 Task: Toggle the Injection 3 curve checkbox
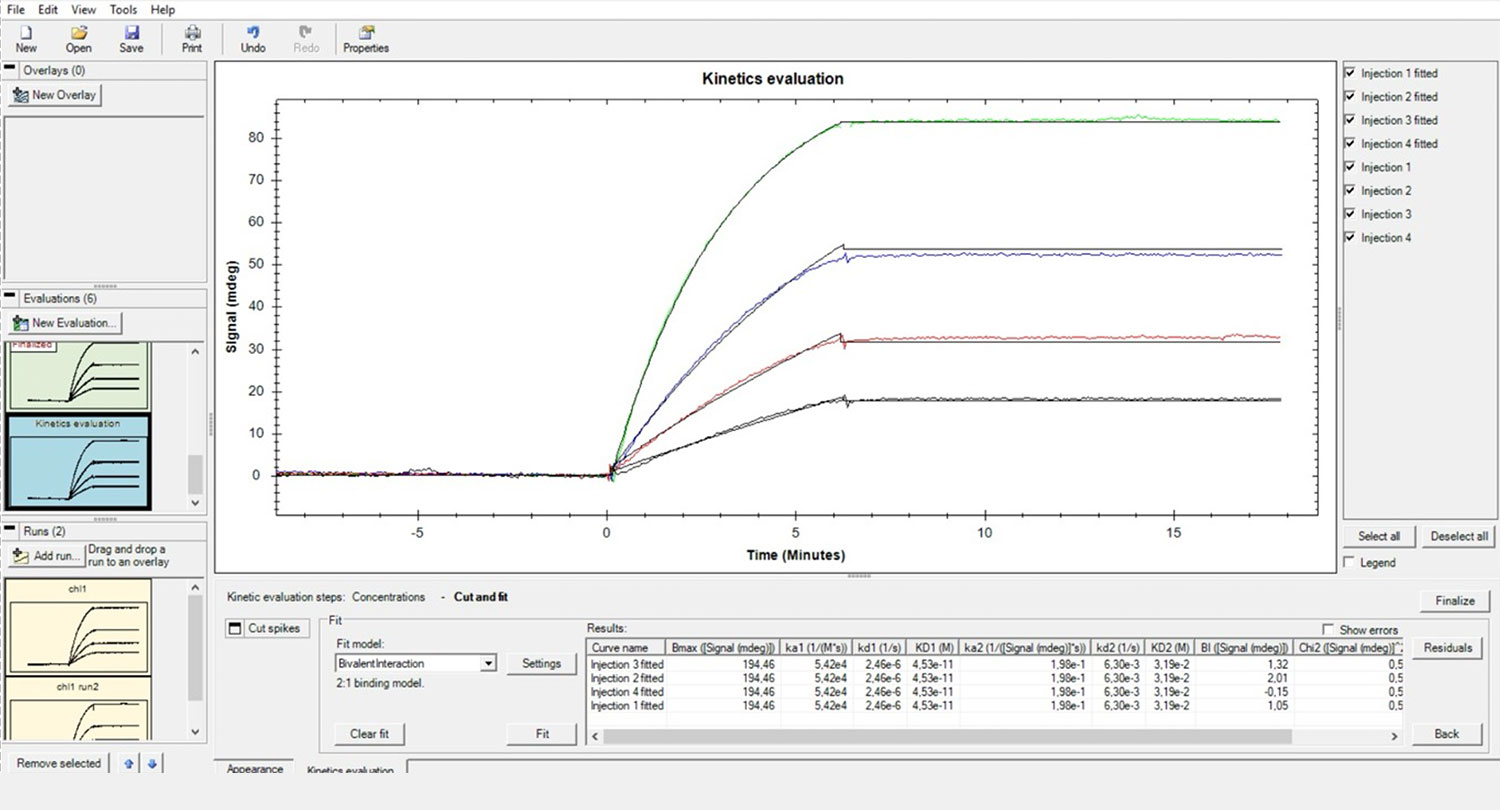[x=1350, y=214]
